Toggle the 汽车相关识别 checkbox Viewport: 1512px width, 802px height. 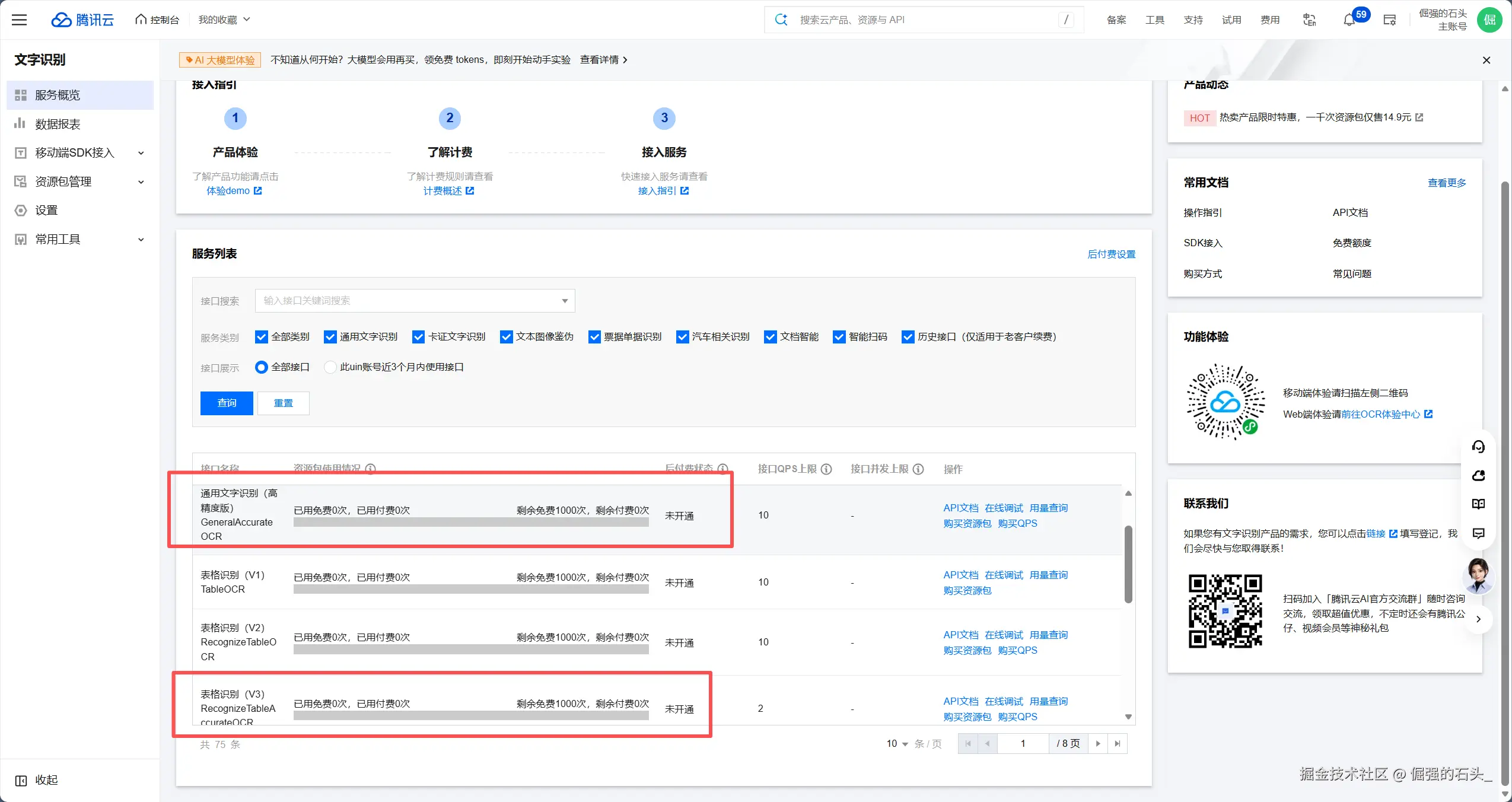tap(682, 337)
